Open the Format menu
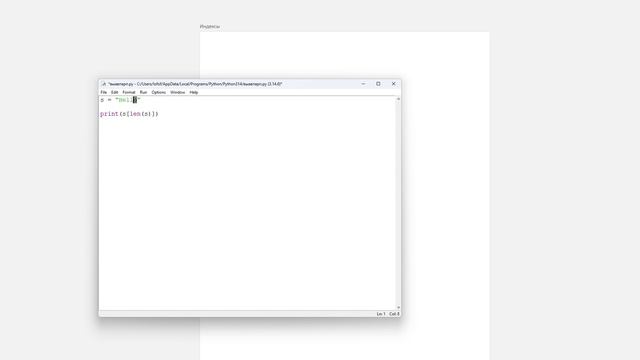This screenshot has height=360, width=640. [x=129, y=92]
